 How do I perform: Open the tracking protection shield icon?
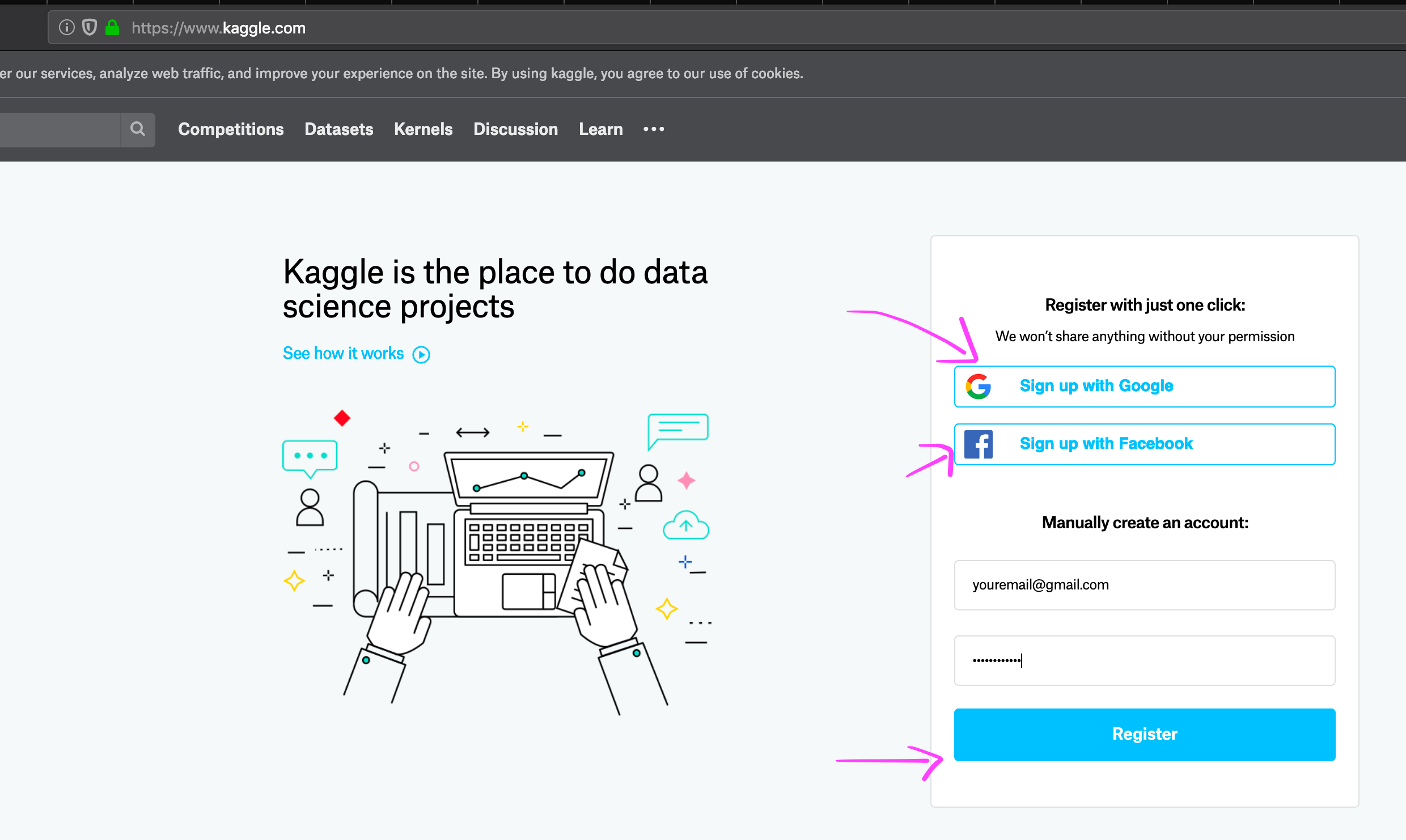coord(90,27)
